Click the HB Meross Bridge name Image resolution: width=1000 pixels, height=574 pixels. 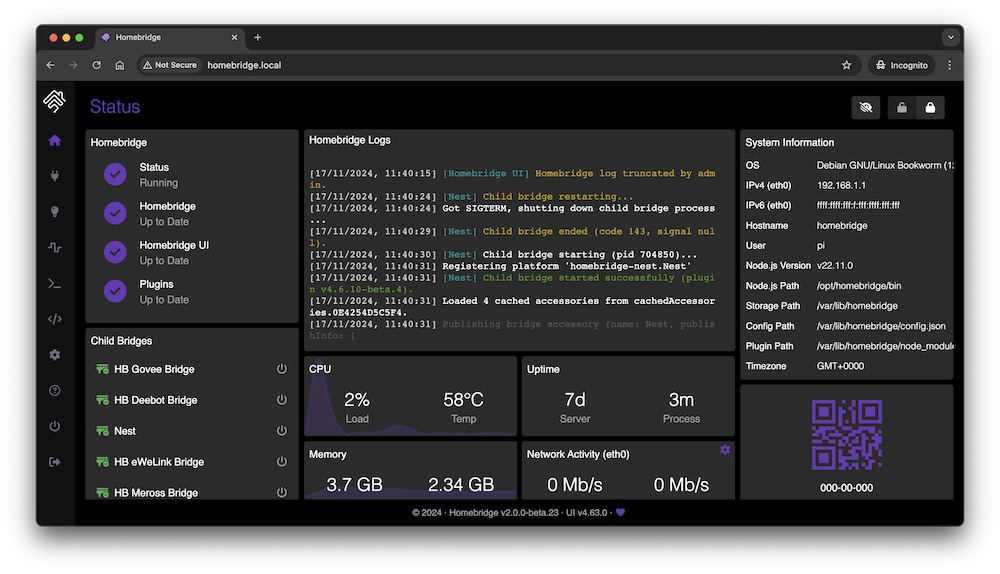(156, 493)
